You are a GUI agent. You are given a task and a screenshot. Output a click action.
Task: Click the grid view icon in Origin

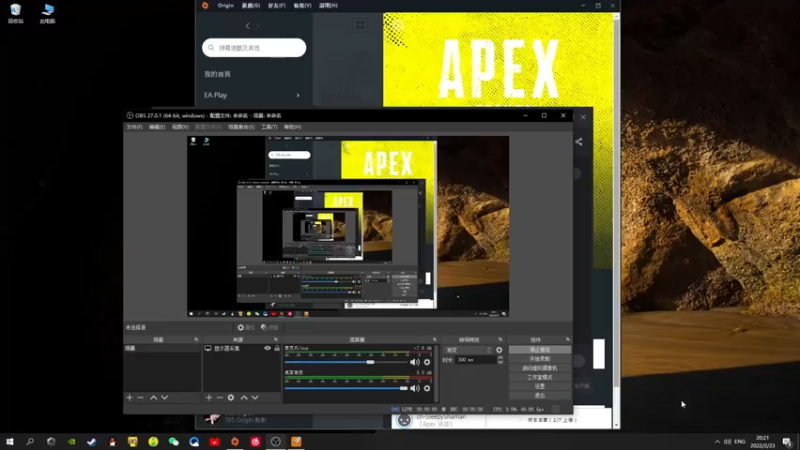click(360, 25)
